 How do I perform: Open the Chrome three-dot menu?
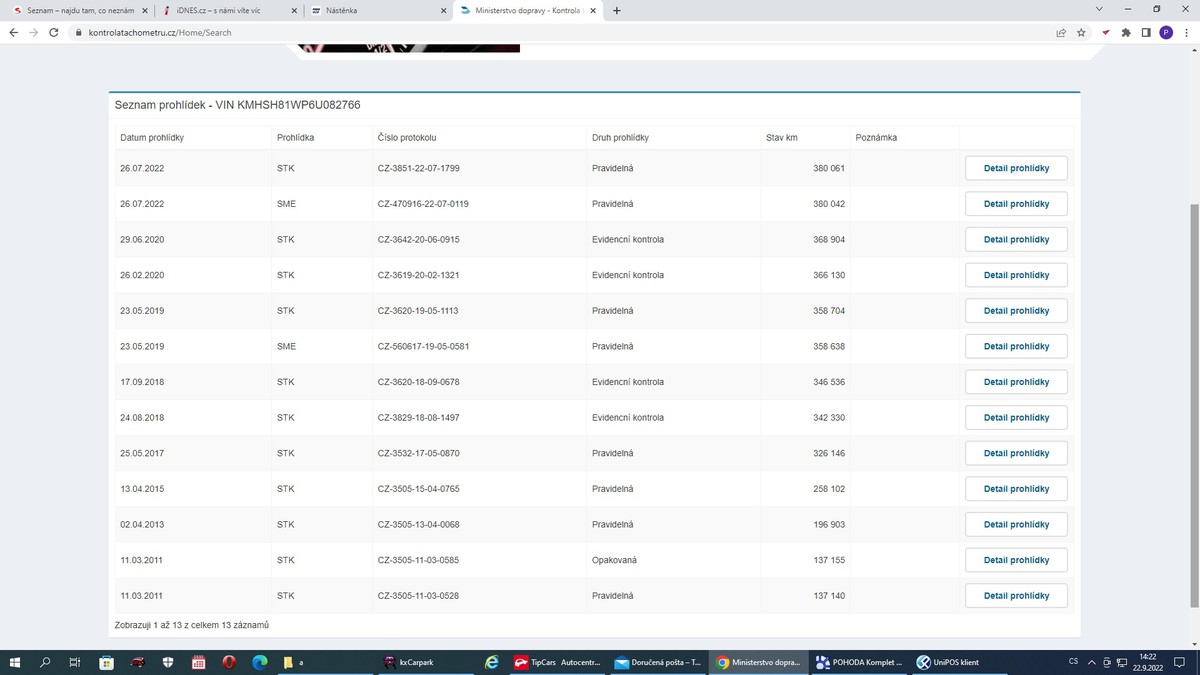click(x=1186, y=32)
